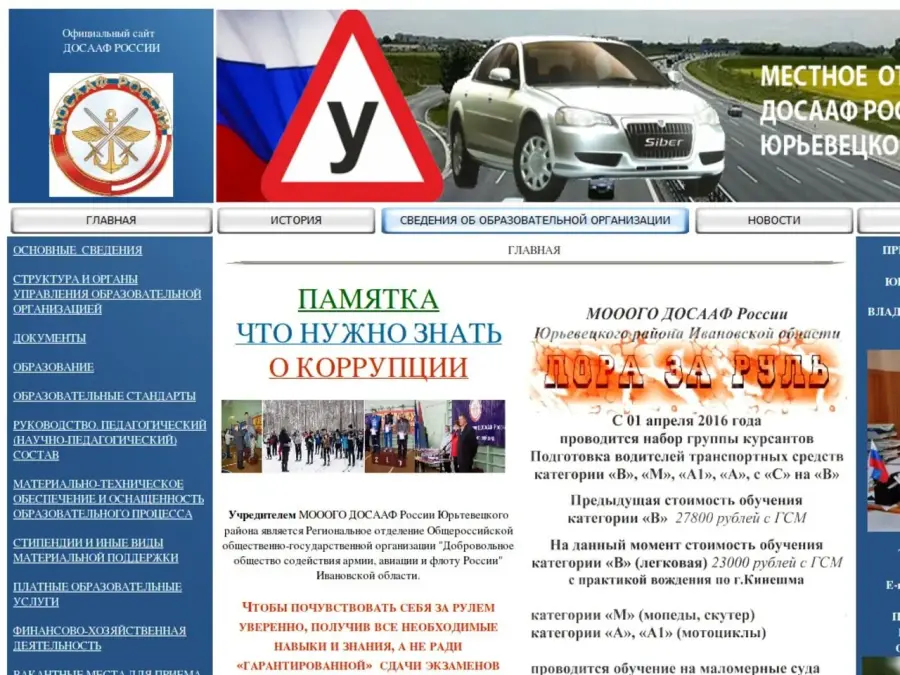Open the 'История' navigation tab
Image resolution: width=900 pixels, height=675 pixels.
pos(296,220)
